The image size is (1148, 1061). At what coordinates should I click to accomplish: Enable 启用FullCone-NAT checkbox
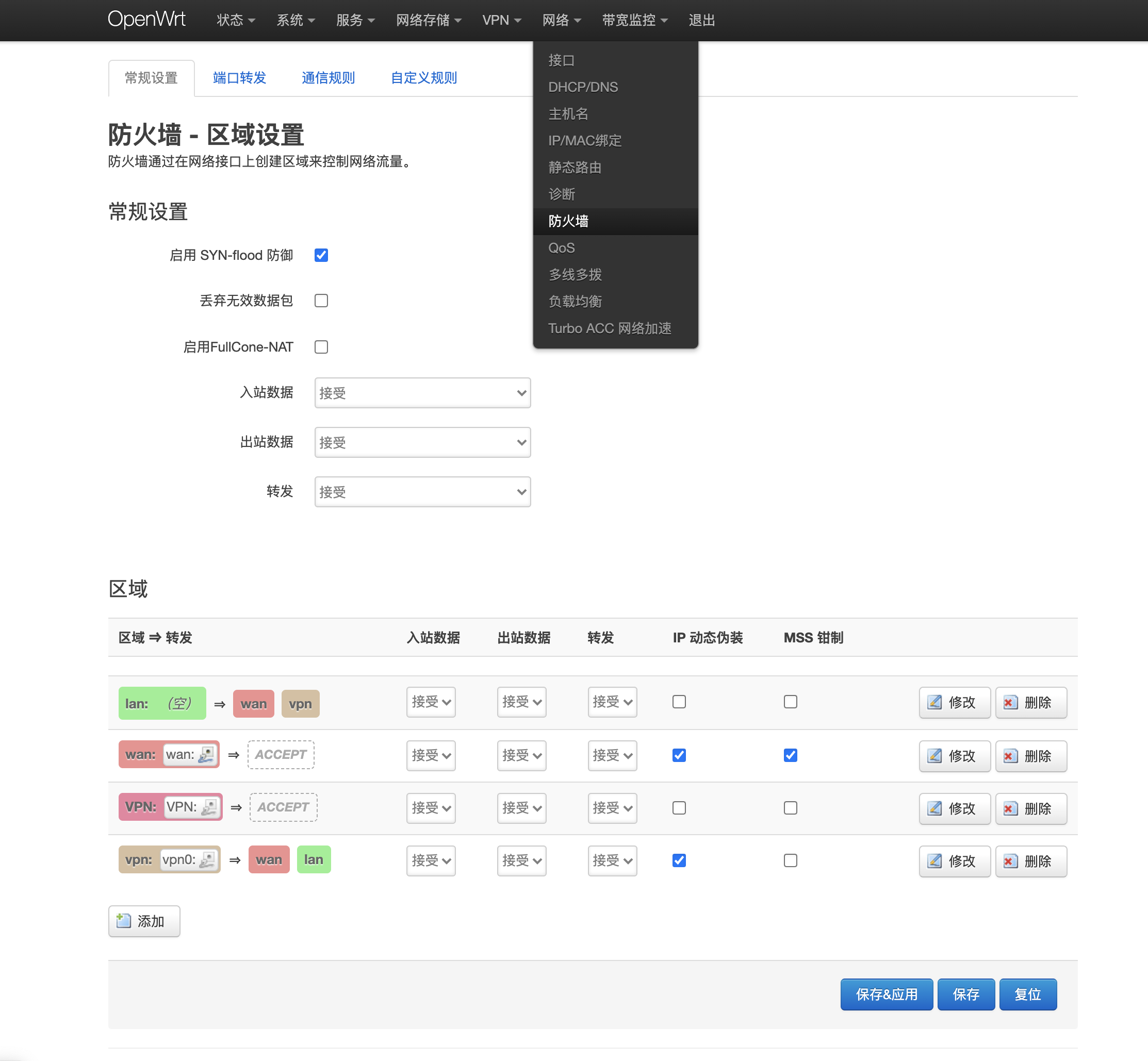click(321, 347)
